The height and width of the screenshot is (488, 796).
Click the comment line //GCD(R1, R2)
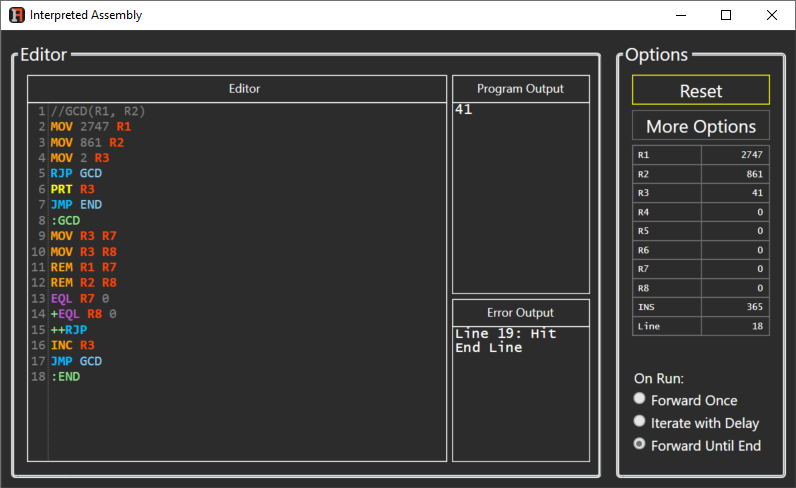tap(97, 111)
